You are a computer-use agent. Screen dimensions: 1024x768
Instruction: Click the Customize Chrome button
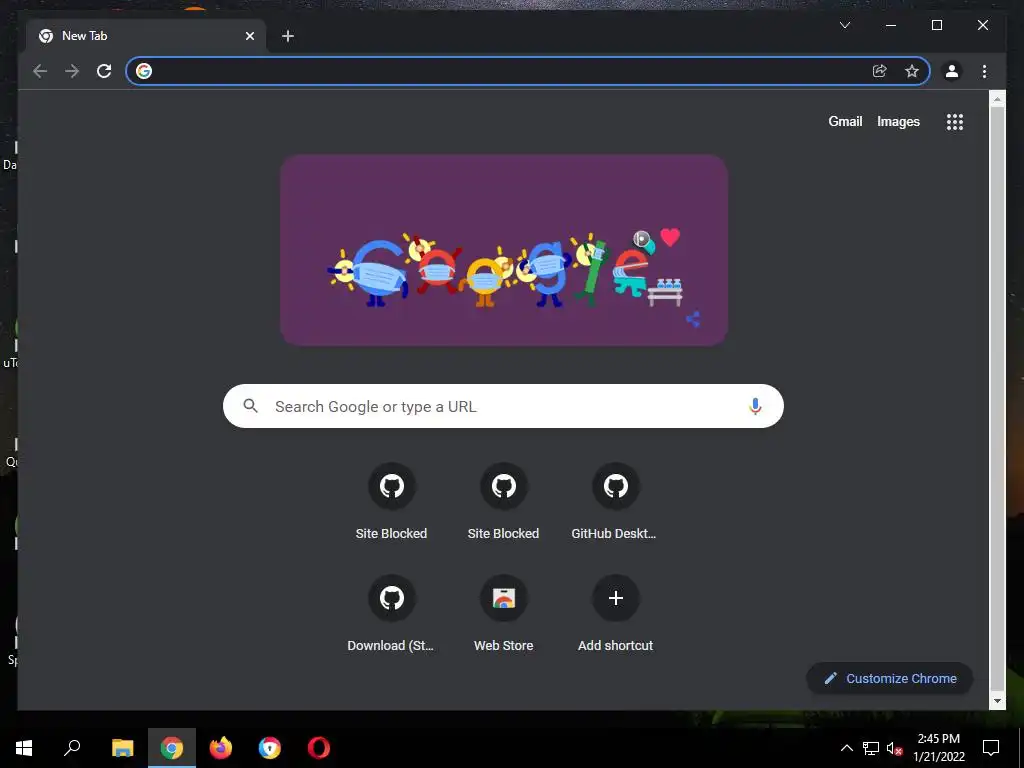[889, 679]
